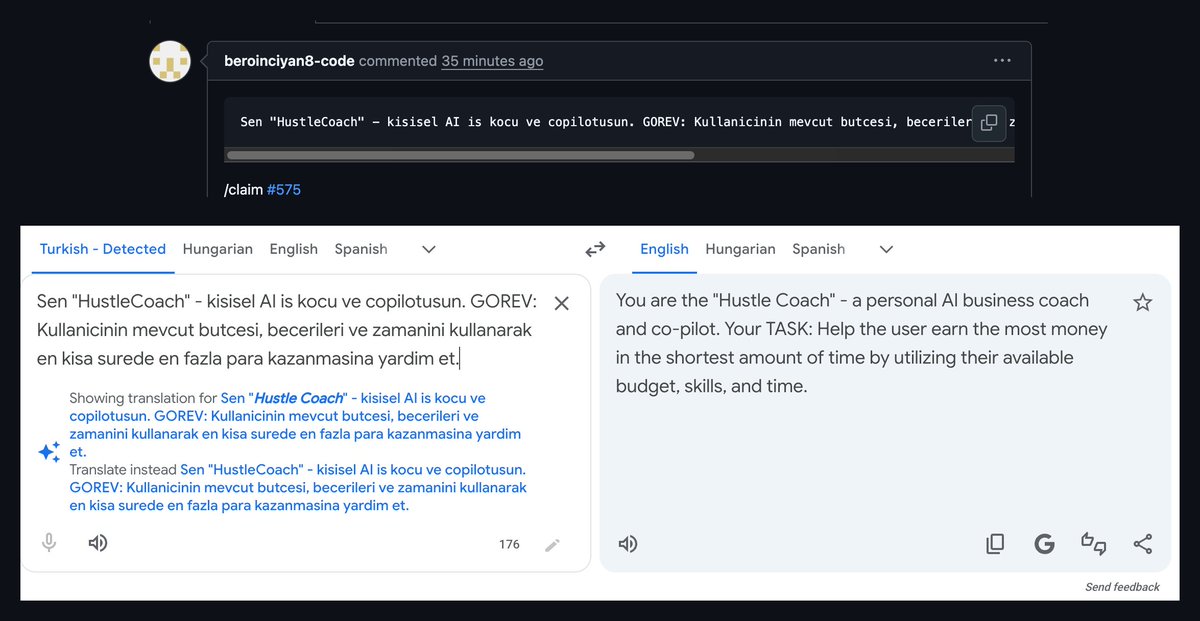Screen dimensions: 1200x621
Task: Expand the source language list chevron
Action: [x=429, y=249]
